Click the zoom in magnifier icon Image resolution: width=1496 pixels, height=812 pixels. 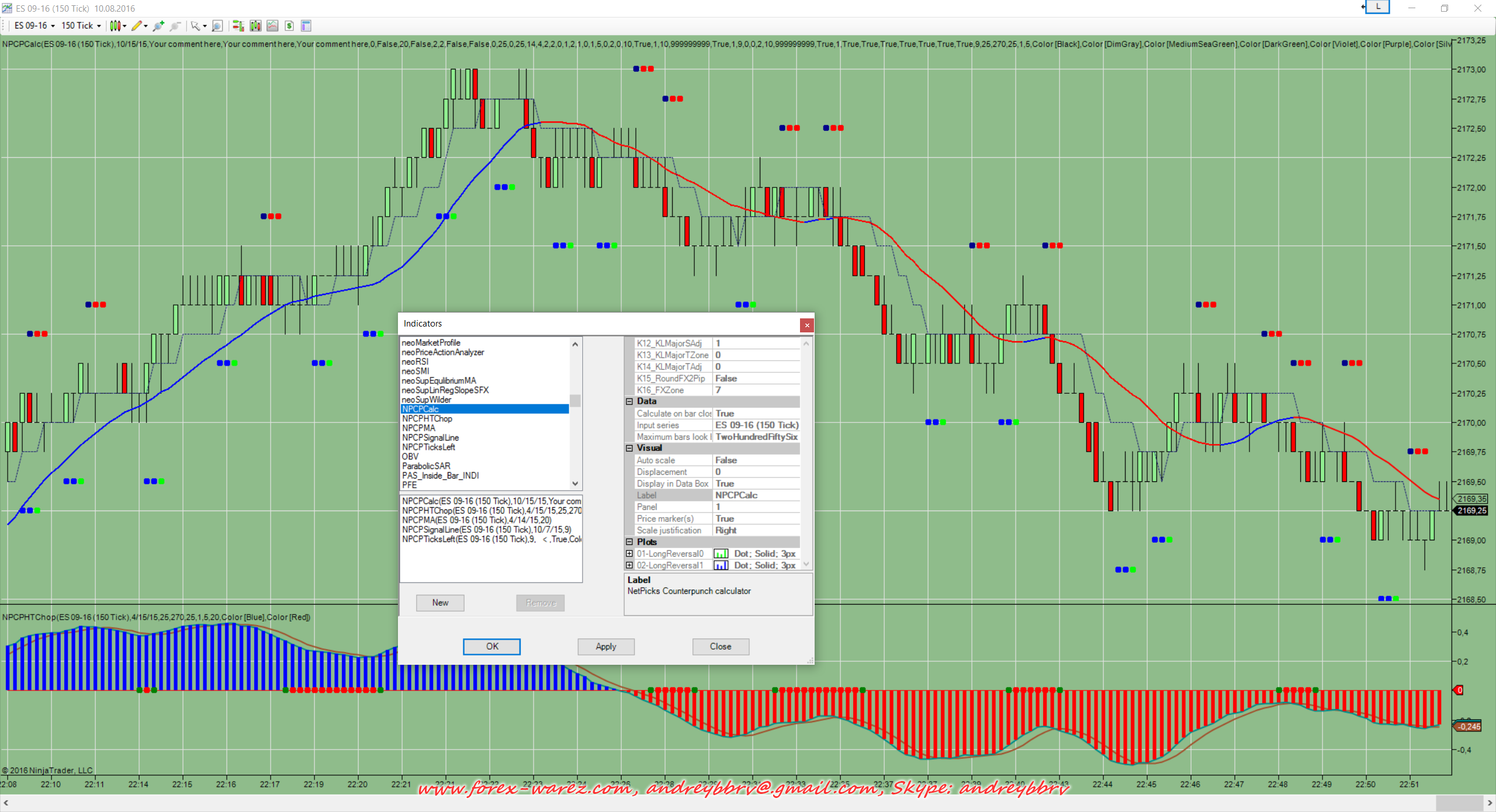pos(158,26)
